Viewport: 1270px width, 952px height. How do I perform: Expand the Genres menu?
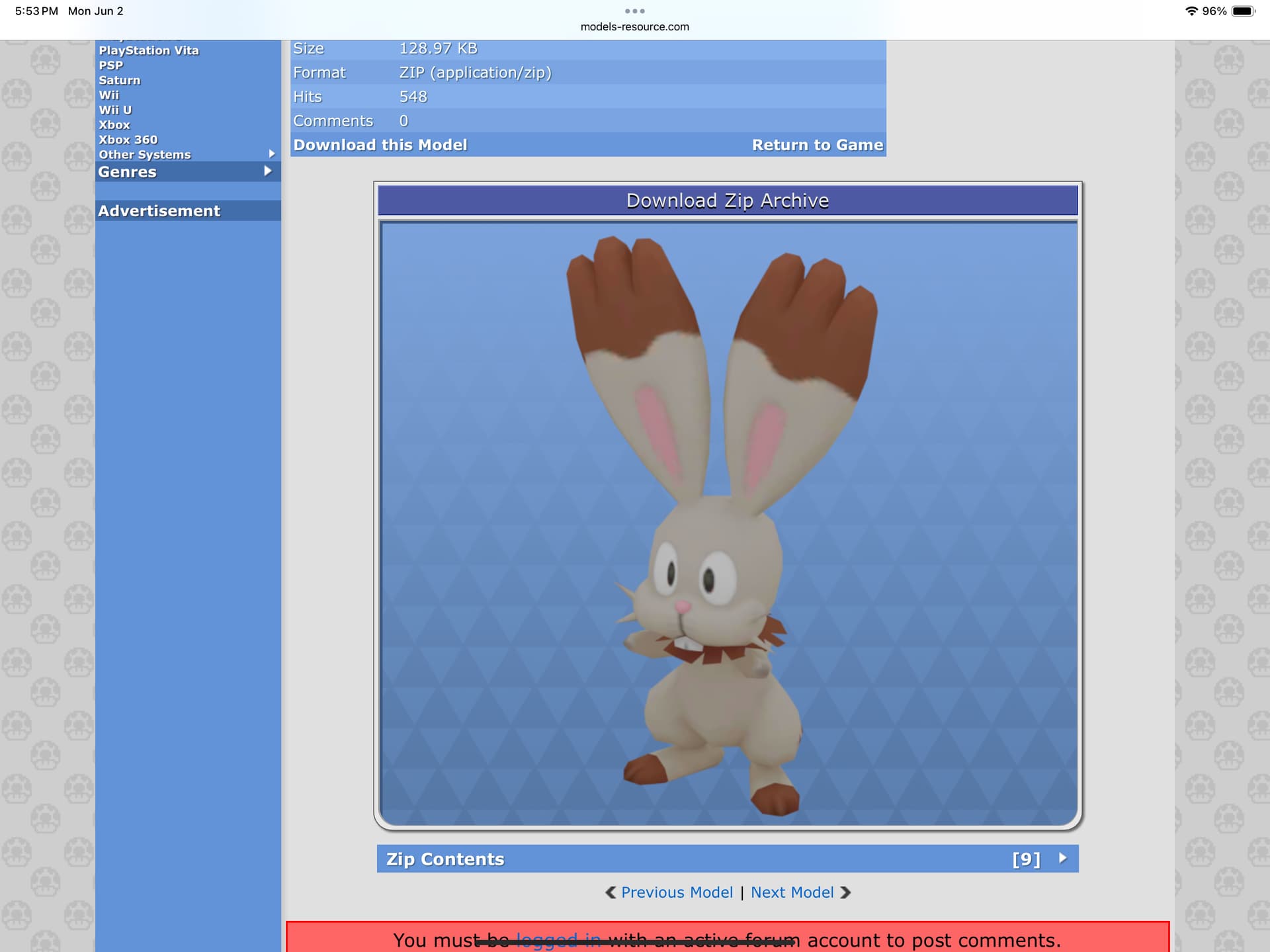[x=188, y=172]
